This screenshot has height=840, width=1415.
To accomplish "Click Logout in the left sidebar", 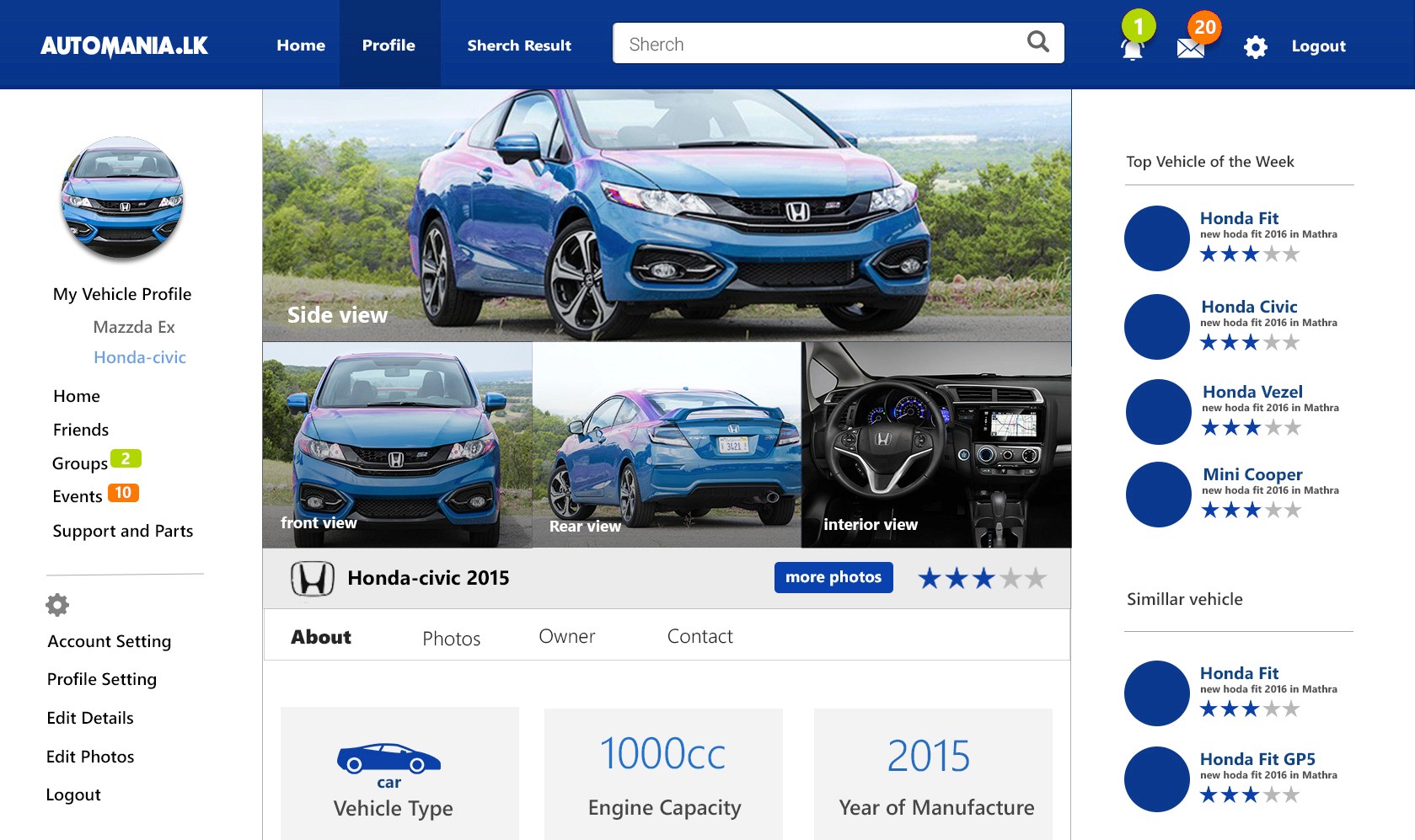I will [73, 795].
